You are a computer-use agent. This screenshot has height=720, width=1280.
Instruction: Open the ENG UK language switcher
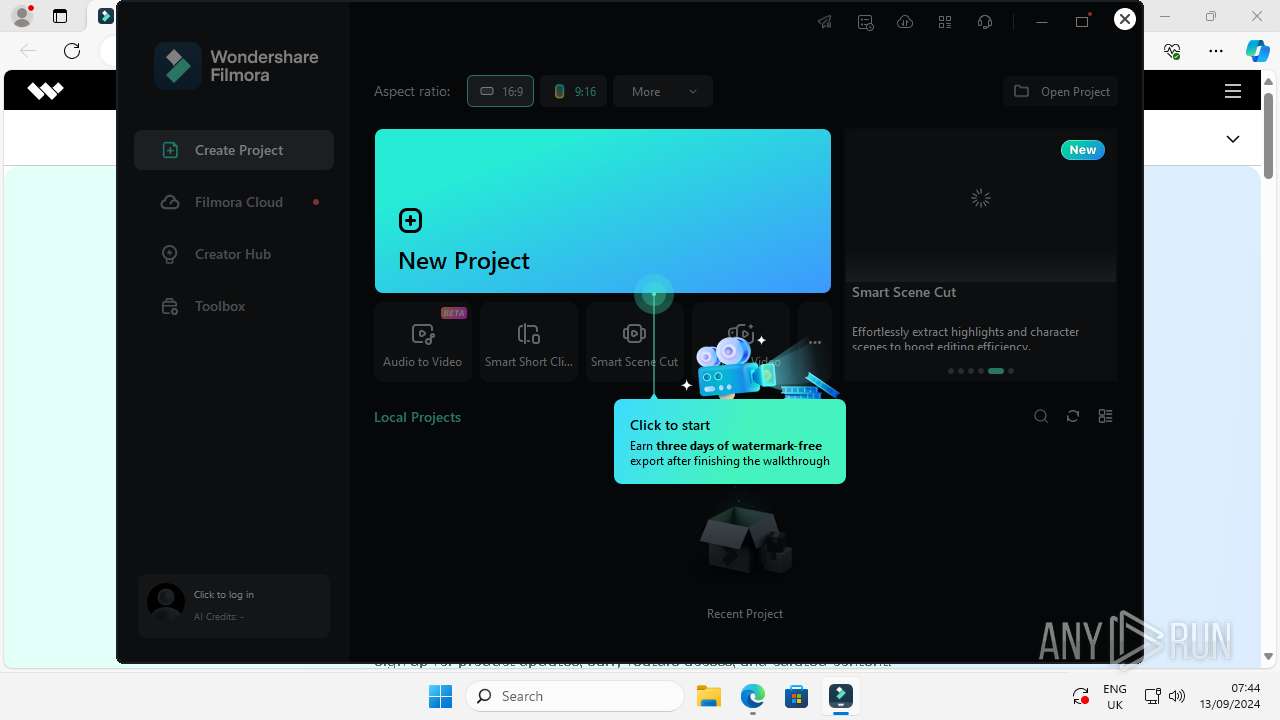[x=1115, y=696]
